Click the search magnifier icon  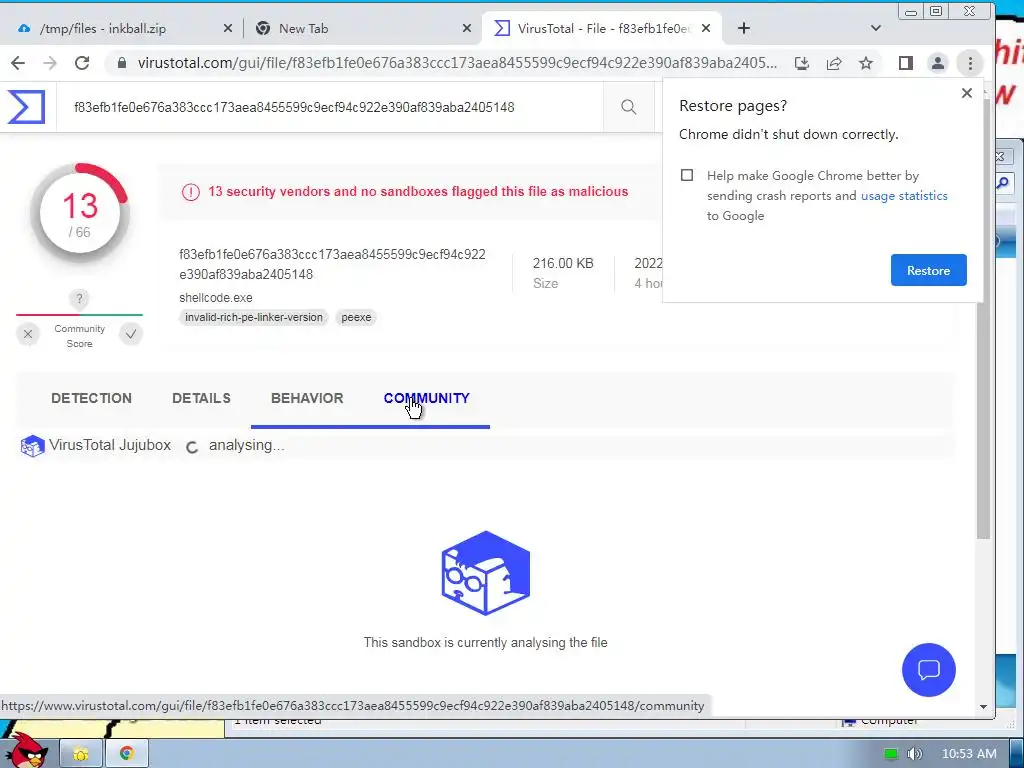628,107
